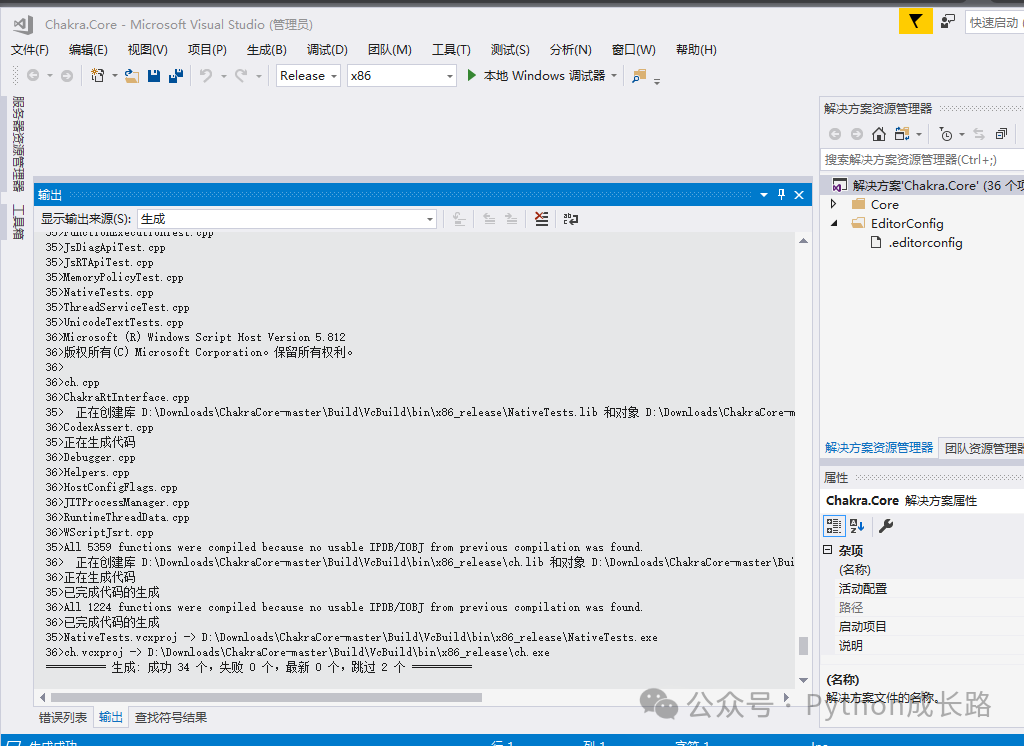
Task: Open the 项目(P) menu
Action: (207, 50)
